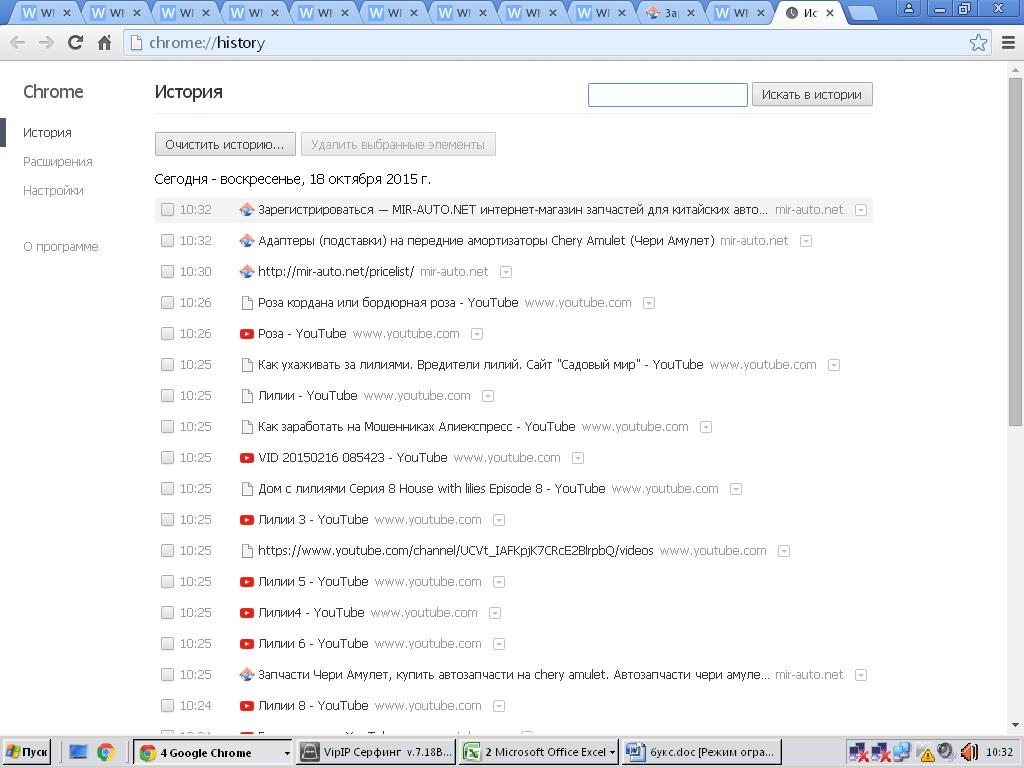The height and width of the screenshot is (768, 1024).
Task: Open the Chrome user profile icon
Action: click(908, 8)
